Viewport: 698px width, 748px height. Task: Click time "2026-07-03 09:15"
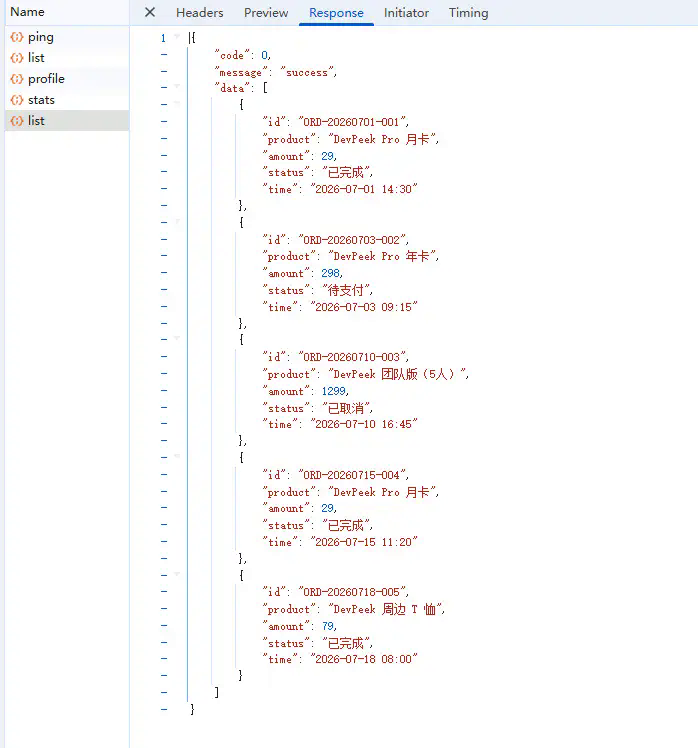(364, 307)
